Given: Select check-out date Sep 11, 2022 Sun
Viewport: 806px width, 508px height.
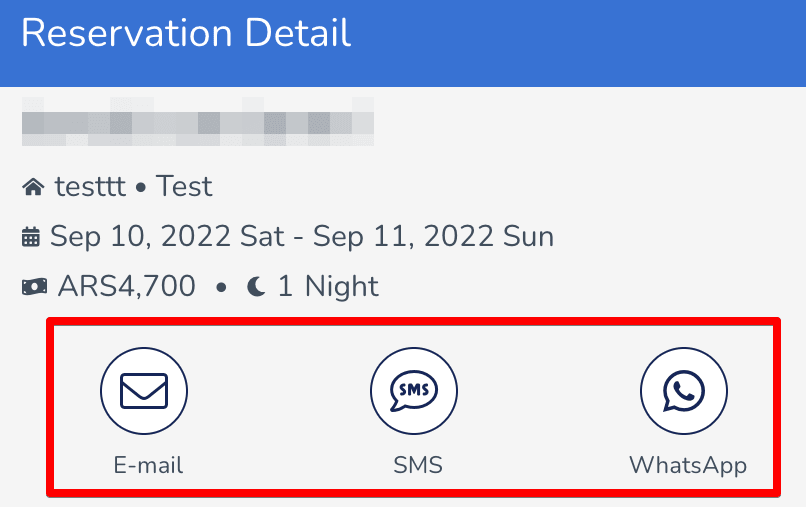Looking at the screenshot, I should [x=433, y=237].
